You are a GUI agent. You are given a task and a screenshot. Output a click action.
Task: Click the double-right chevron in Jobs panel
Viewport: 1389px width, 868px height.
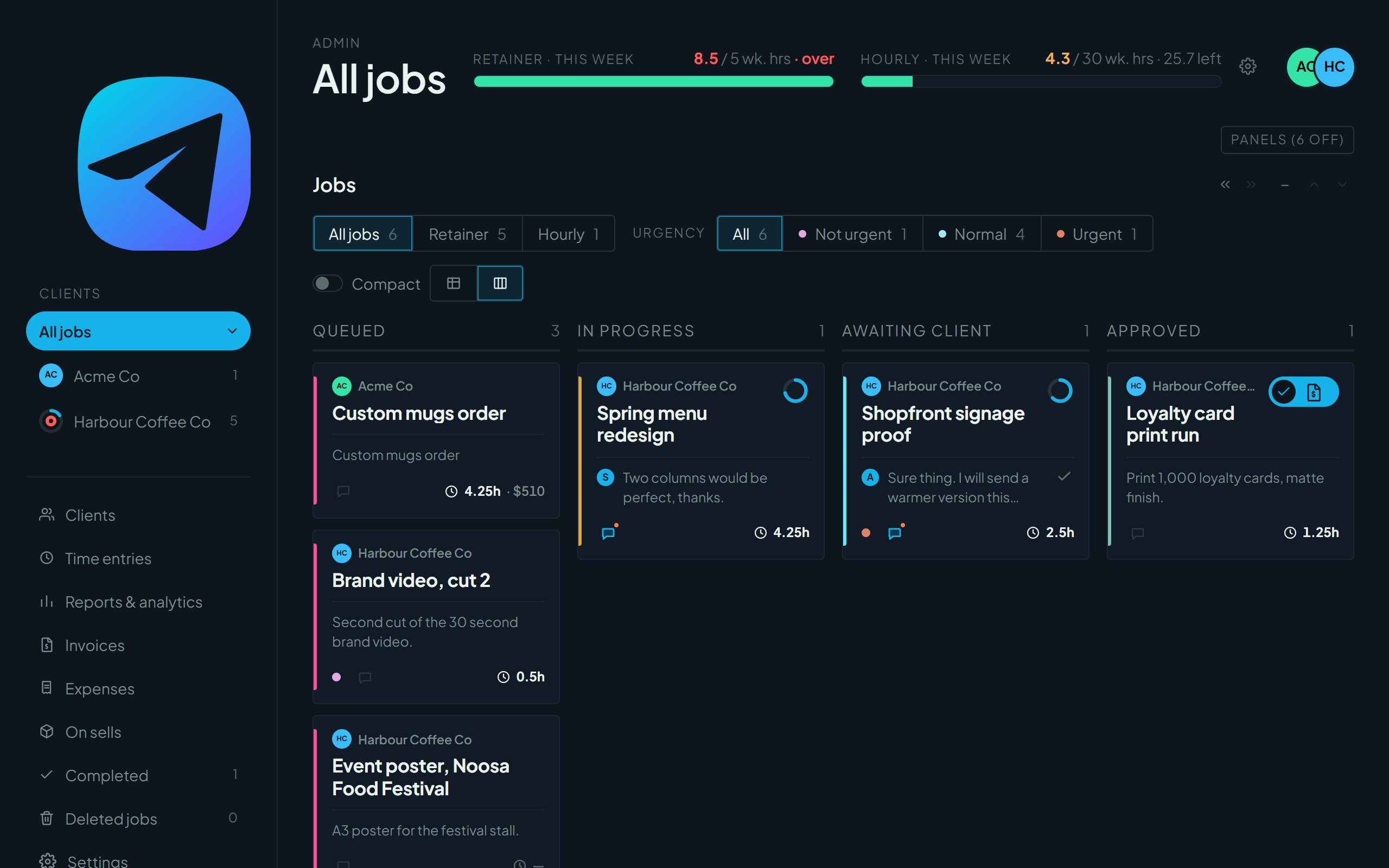tap(1251, 184)
